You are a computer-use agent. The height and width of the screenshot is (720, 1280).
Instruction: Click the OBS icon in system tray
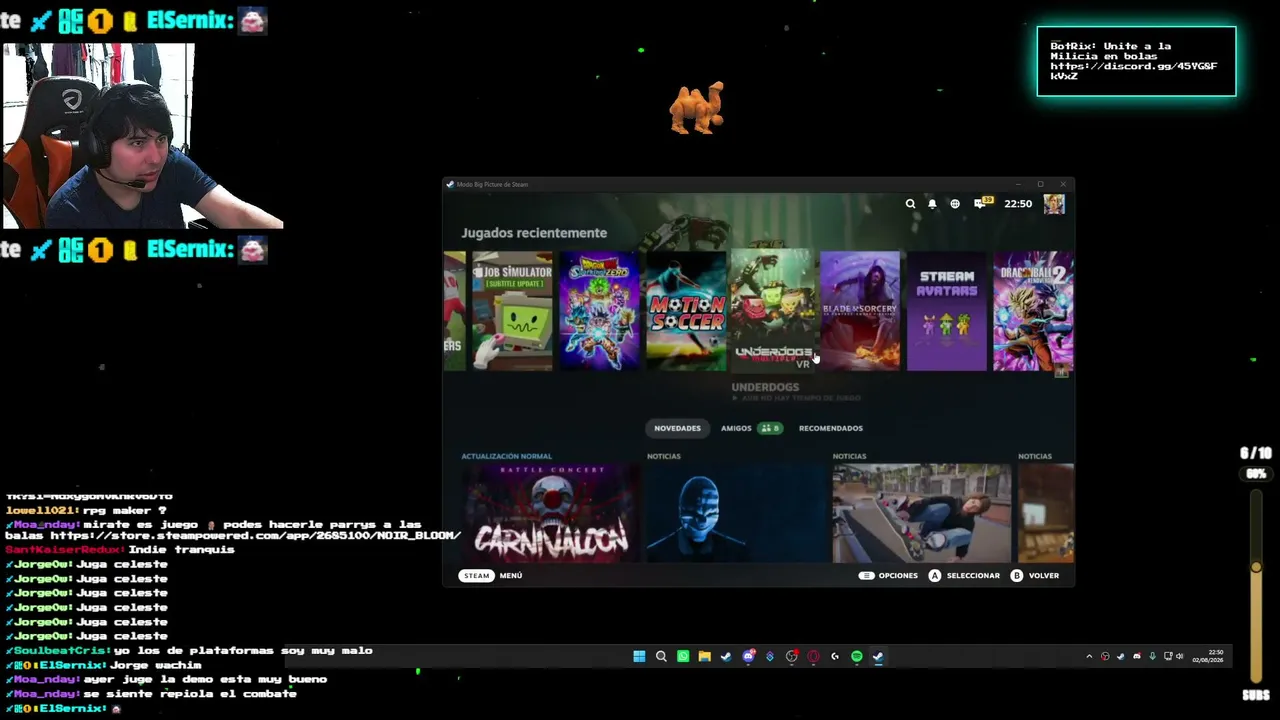click(x=1105, y=657)
